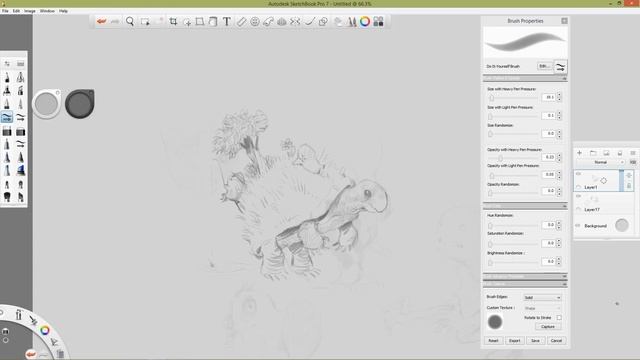Select the rectangular selection tool

pos(145,22)
